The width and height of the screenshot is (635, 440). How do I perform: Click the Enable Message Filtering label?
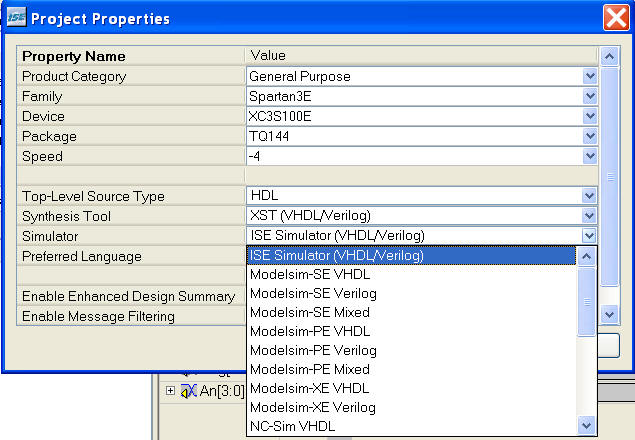[x=98, y=316]
